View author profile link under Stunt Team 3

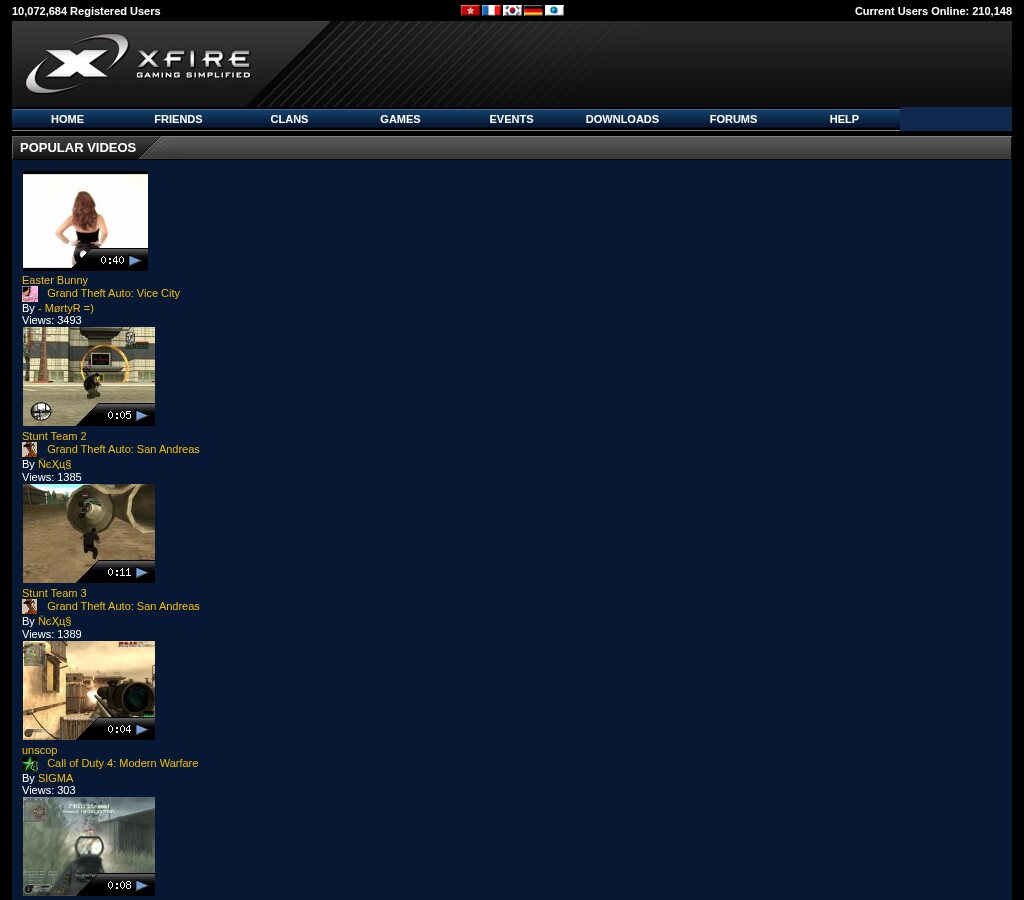coord(55,621)
